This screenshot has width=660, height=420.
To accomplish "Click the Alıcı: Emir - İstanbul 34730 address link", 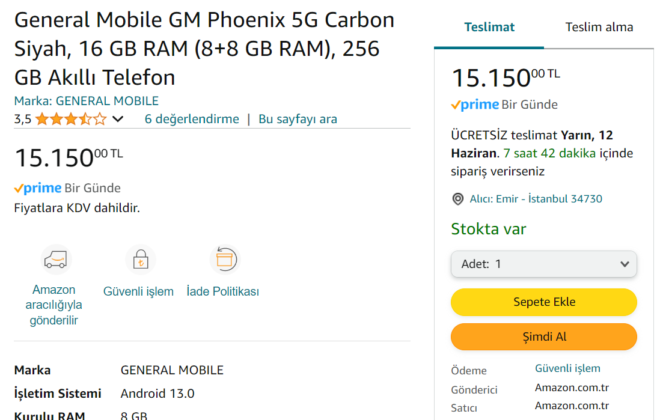I will pos(536,199).
